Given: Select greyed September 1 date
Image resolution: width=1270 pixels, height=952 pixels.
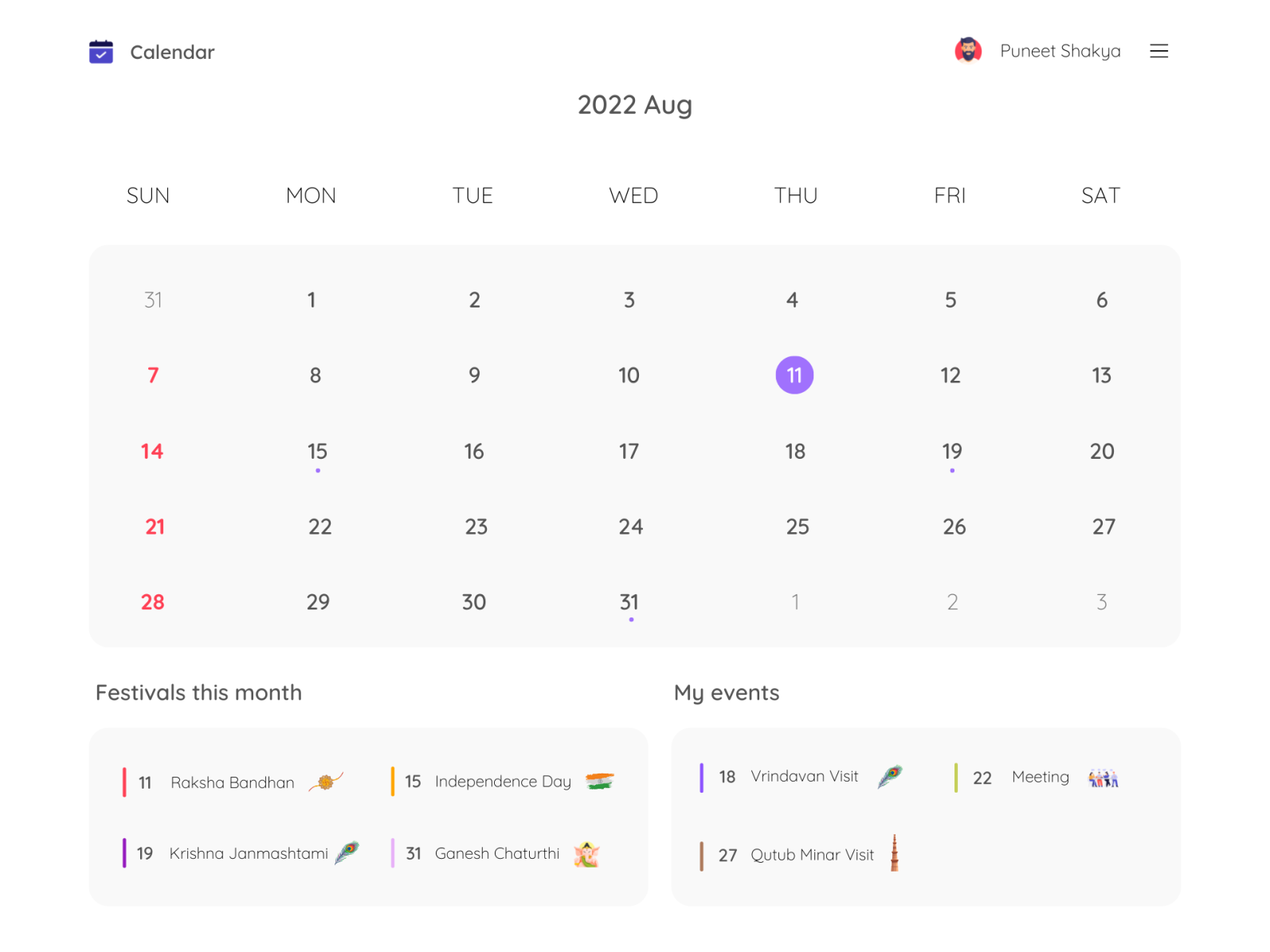Looking at the screenshot, I should [795, 602].
